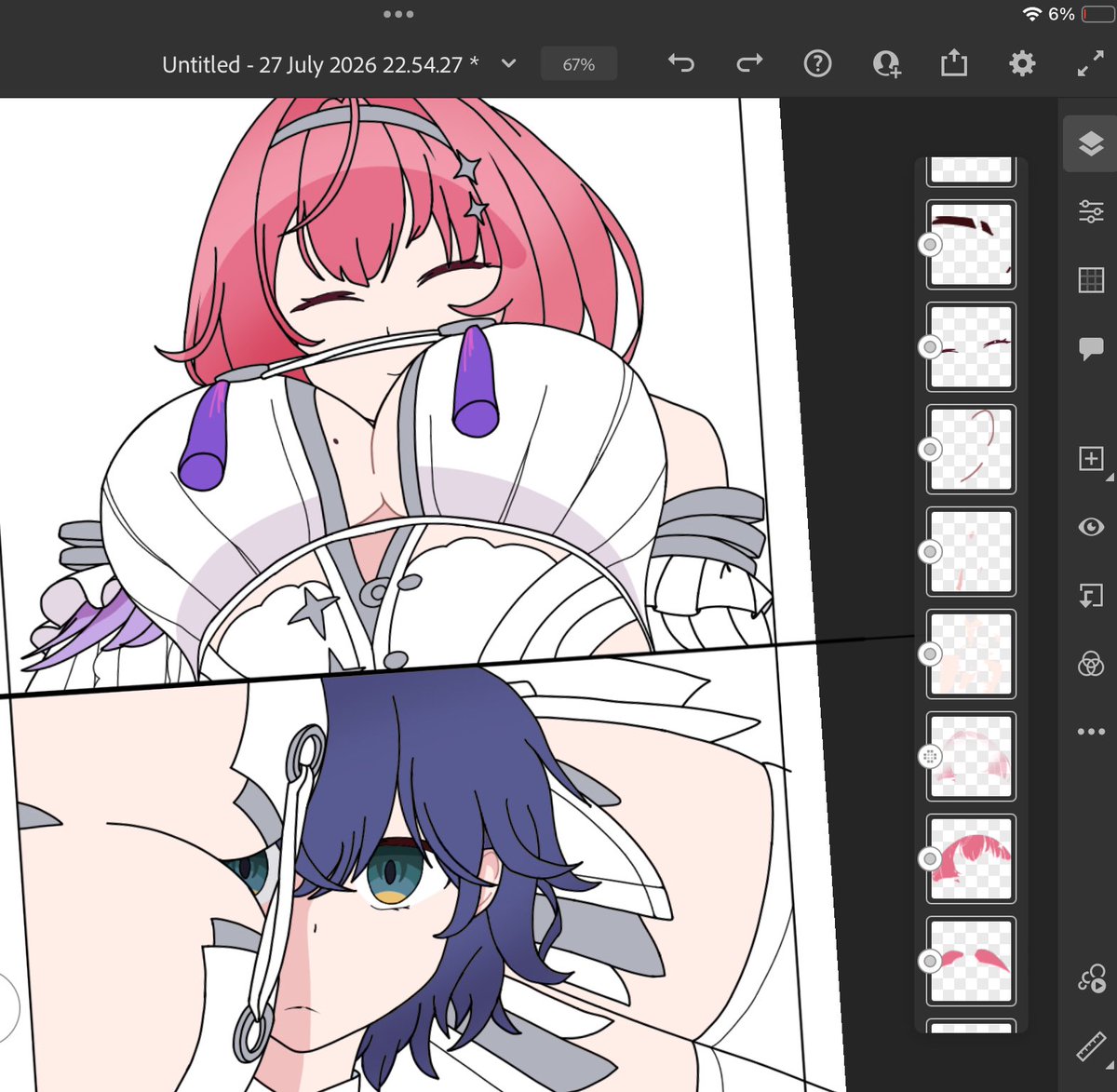Tap the Wi-Fi status icon
Image resolution: width=1117 pixels, height=1092 pixels.
(x=1031, y=14)
